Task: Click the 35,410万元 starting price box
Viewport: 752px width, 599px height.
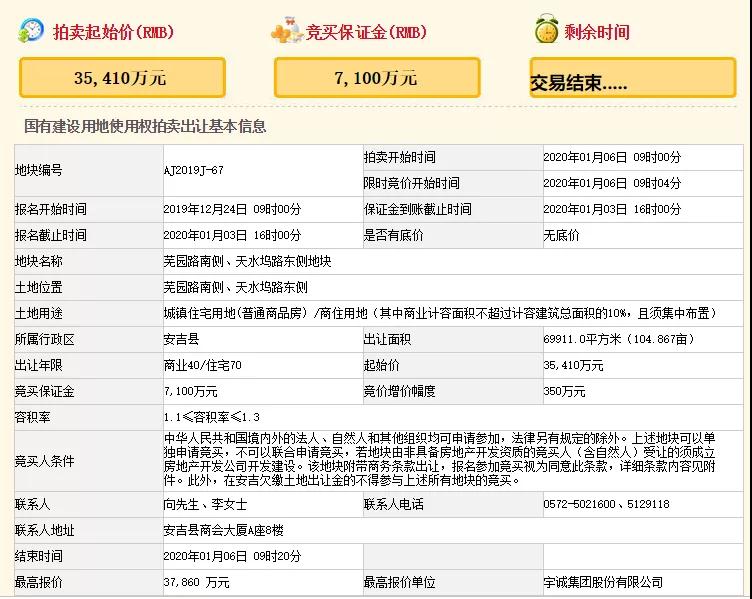Action: (x=122, y=77)
